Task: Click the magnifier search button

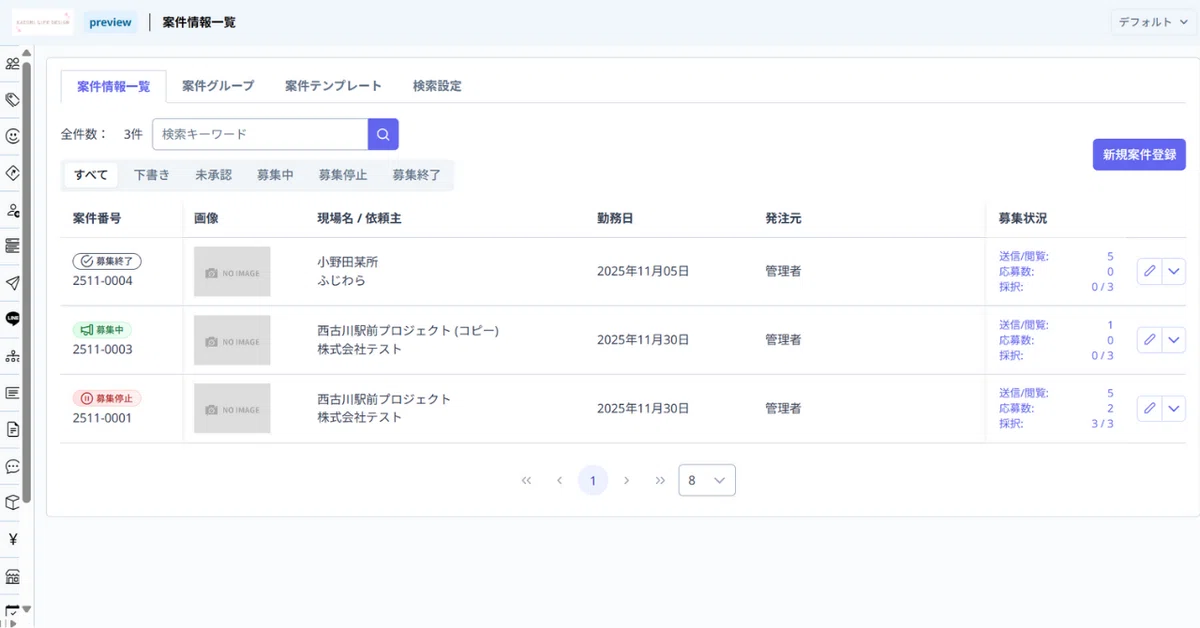Action: coord(383,134)
